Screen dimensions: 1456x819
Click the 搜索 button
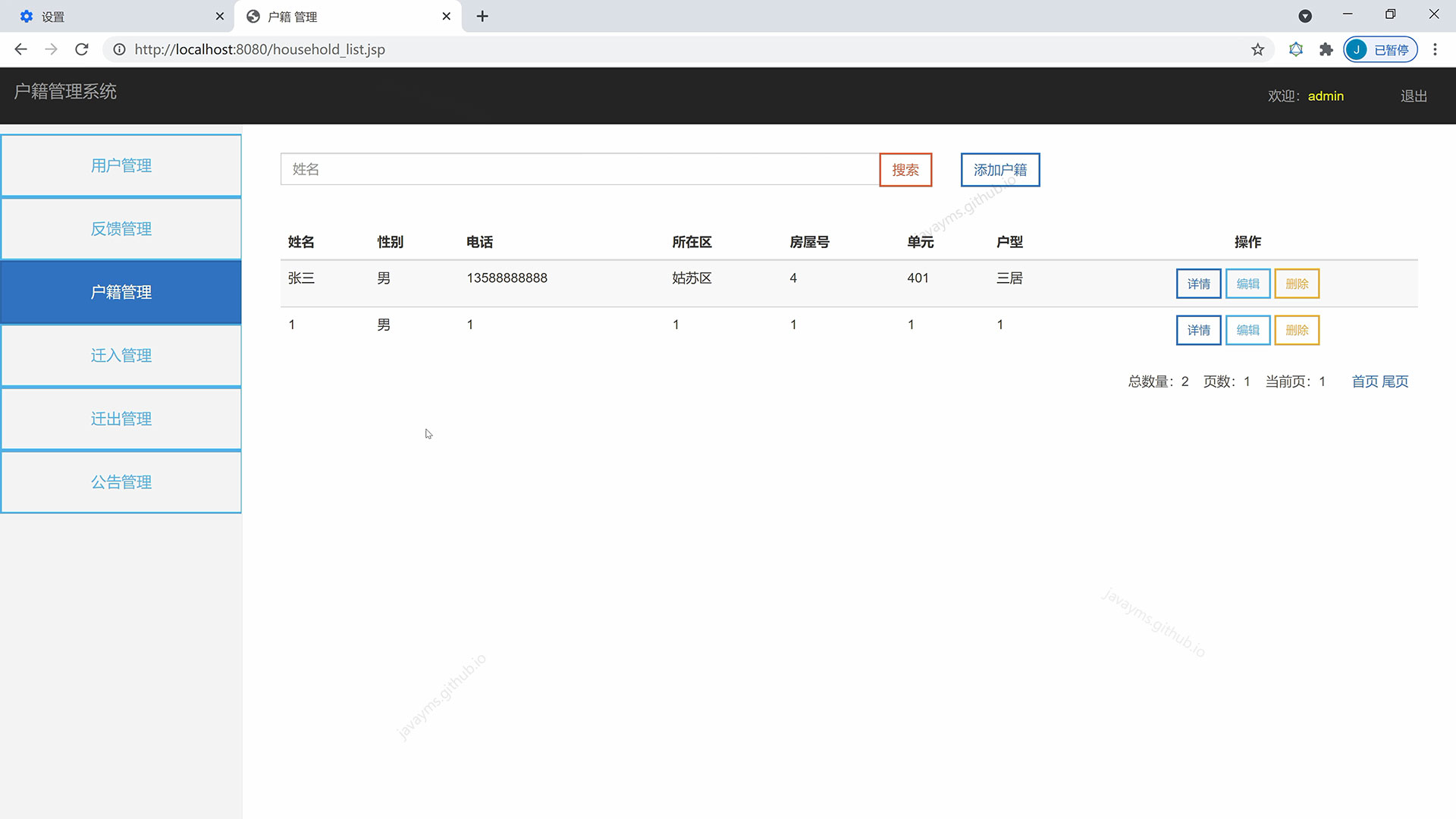905,170
